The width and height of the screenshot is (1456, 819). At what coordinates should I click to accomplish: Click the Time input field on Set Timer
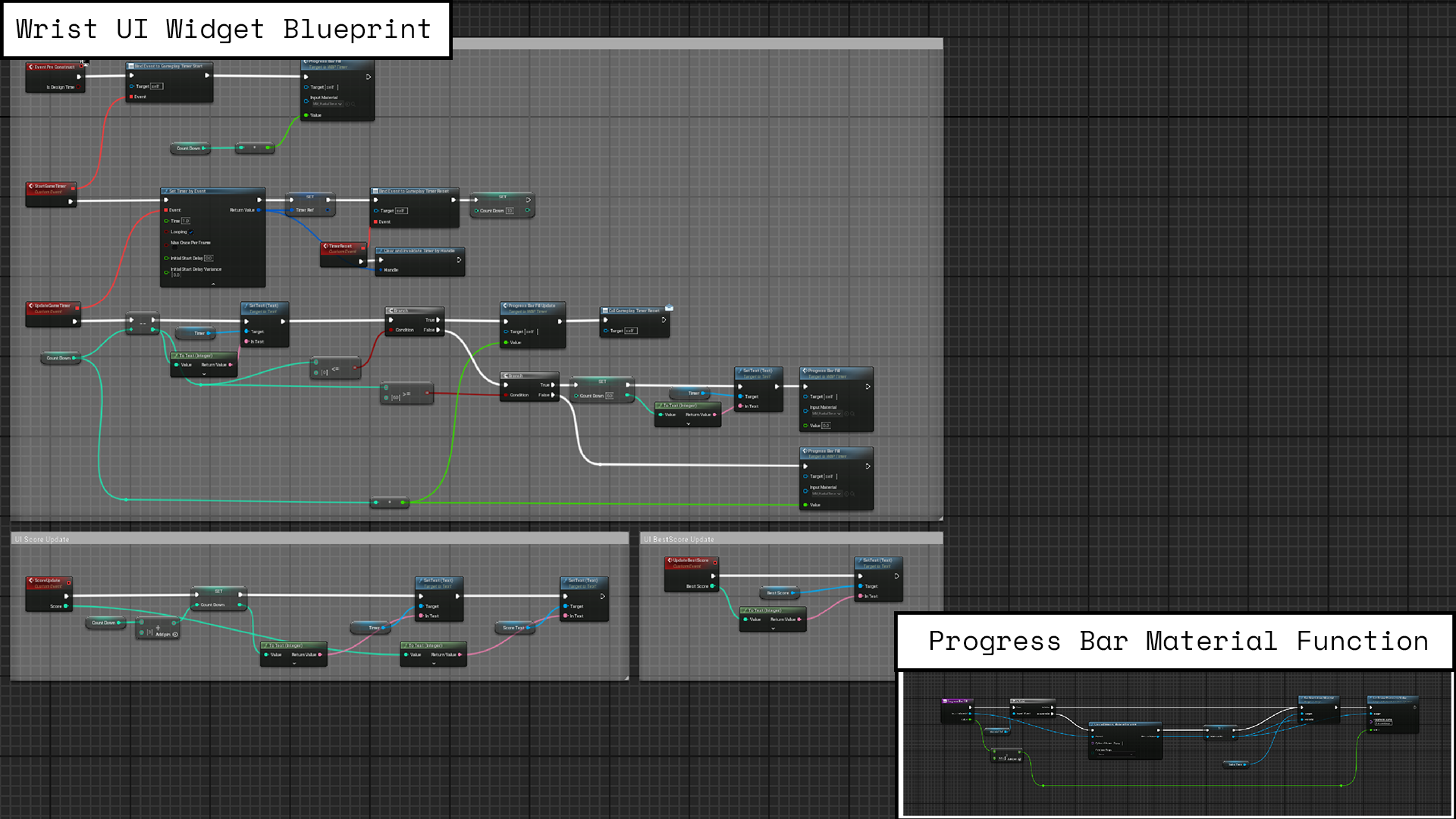[186, 221]
